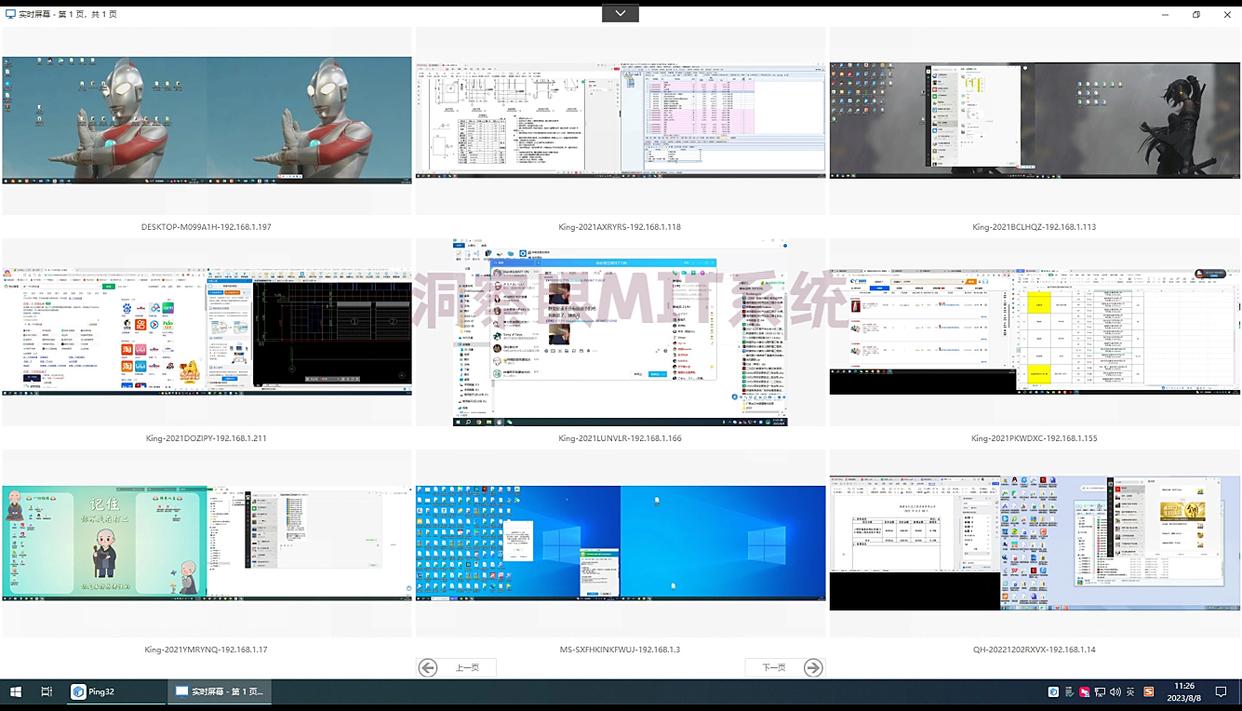Click the monitor icon in the title bar

coord(10,14)
